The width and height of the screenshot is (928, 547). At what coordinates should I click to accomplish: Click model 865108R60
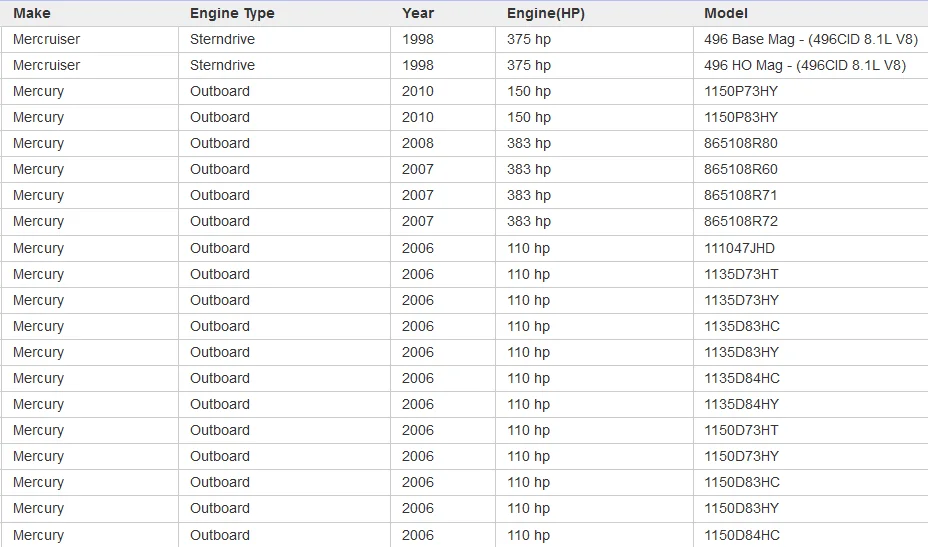pyautogui.click(x=741, y=169)
